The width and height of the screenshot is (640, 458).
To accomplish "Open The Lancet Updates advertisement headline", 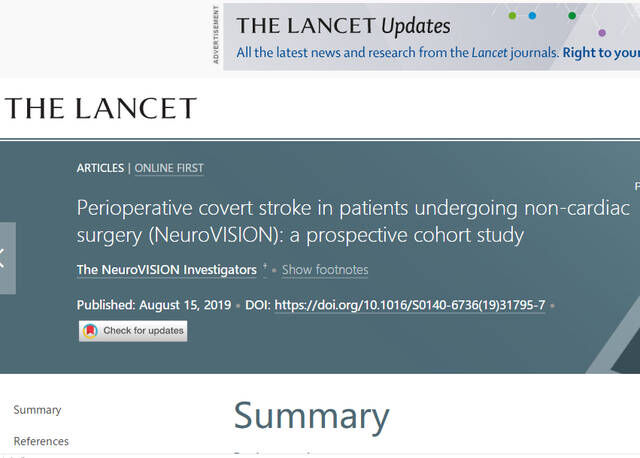I will click(343, 26).
